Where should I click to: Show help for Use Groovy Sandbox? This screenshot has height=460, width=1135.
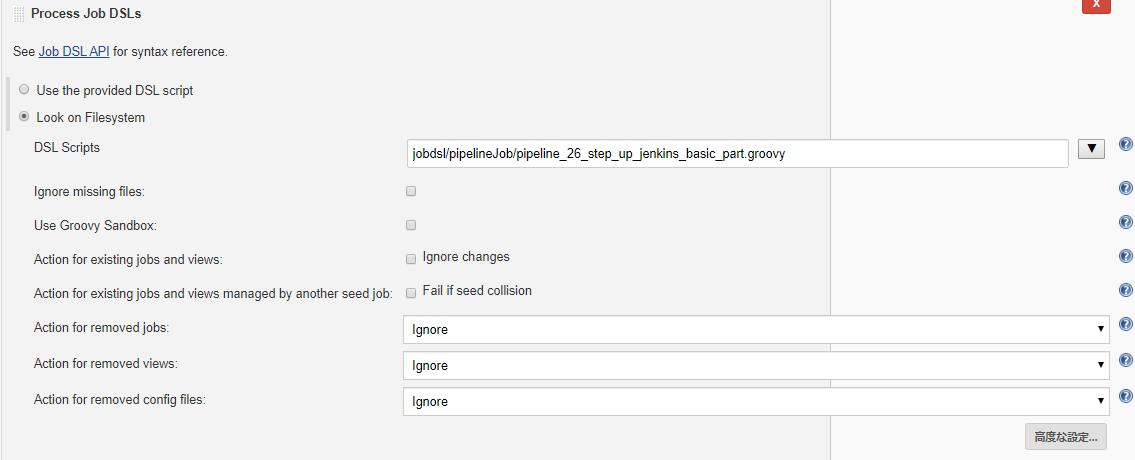coord(1125,223)
